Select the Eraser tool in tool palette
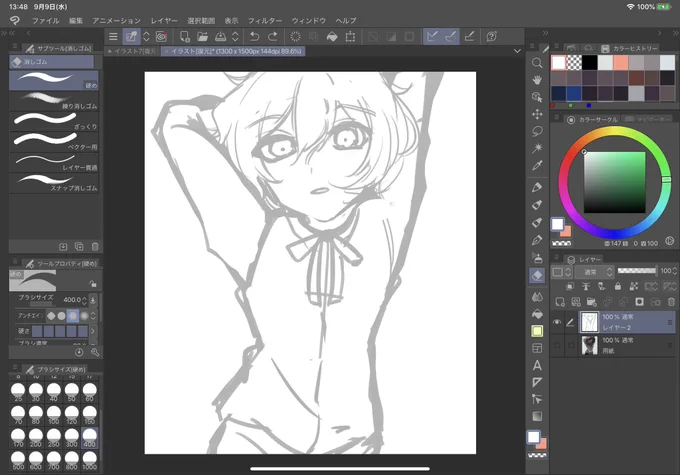The image size is (680, 475). click(x=537, y=275)
